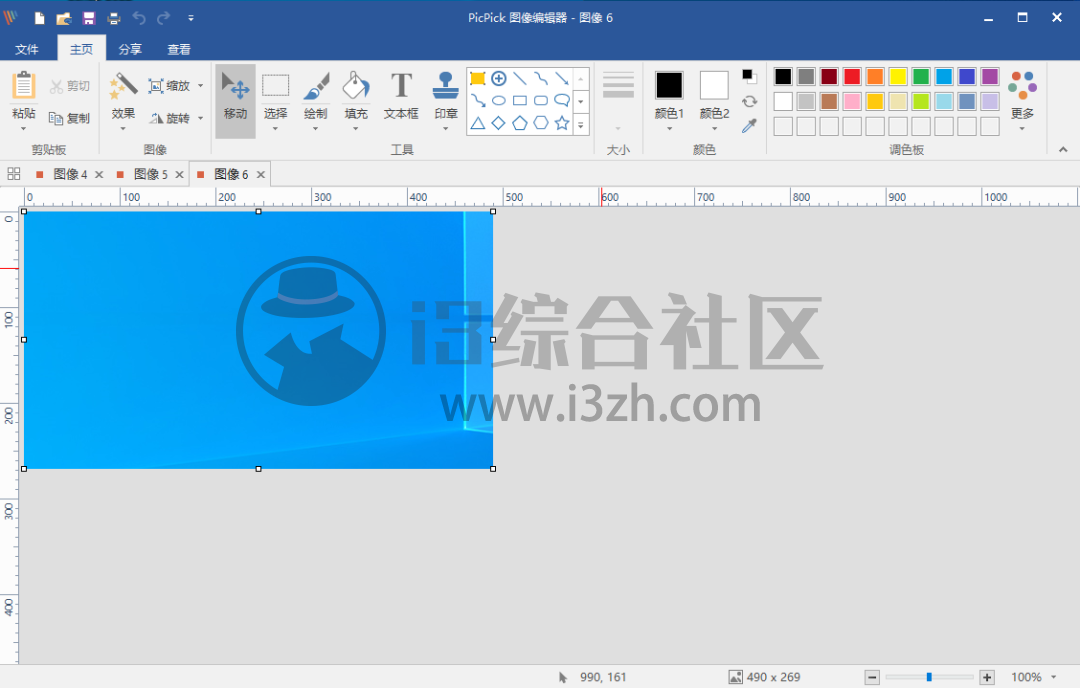Expand the 旋转 dropdown arrow
This screenshot has width=1080, height=688.
point(200,118)
